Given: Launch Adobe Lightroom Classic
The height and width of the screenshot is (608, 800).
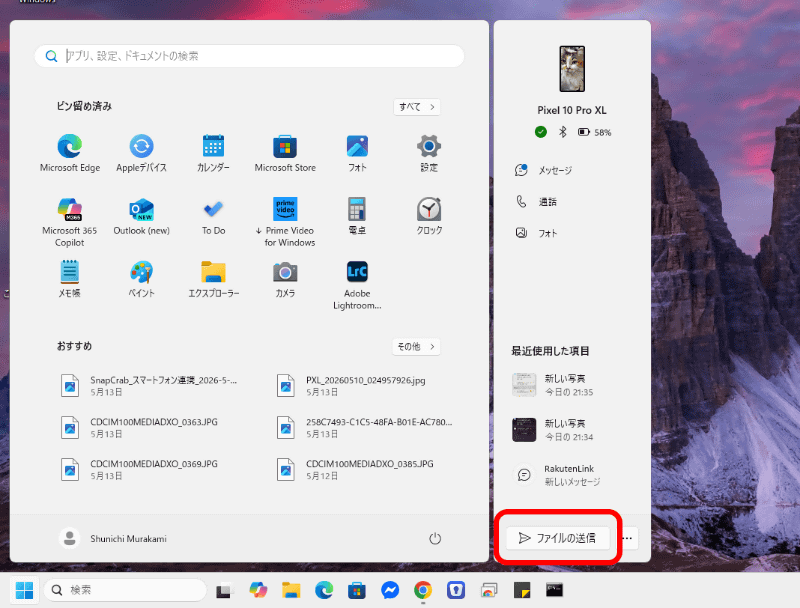Looking at the screenshot, I should click(x=357, y=284).
